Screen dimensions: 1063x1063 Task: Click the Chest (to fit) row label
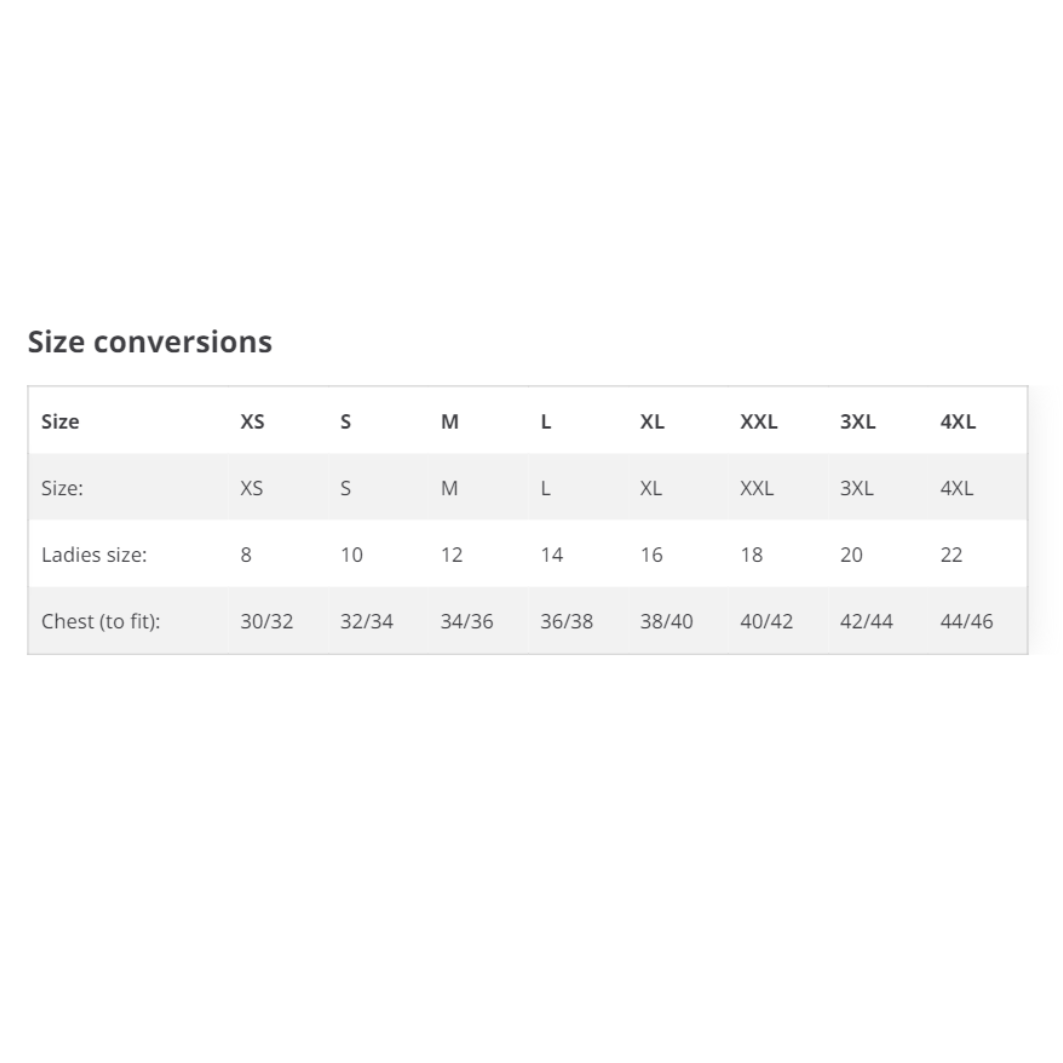100,621
